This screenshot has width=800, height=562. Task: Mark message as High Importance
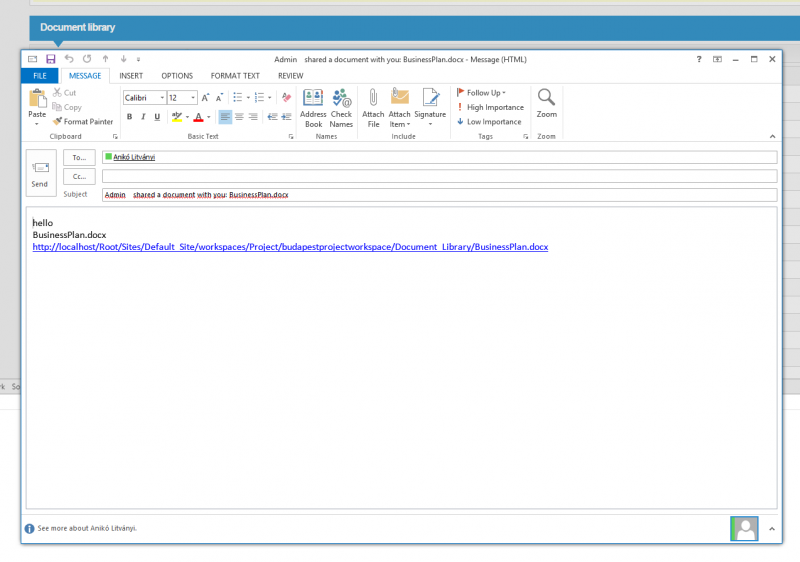pyautogui.click(x=490, y=107)
